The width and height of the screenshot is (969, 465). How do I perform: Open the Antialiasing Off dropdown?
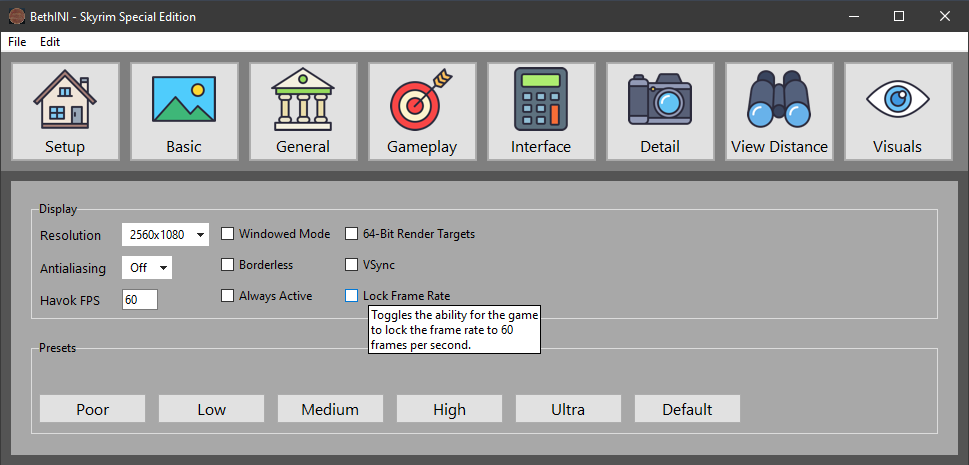coord(147,268)
